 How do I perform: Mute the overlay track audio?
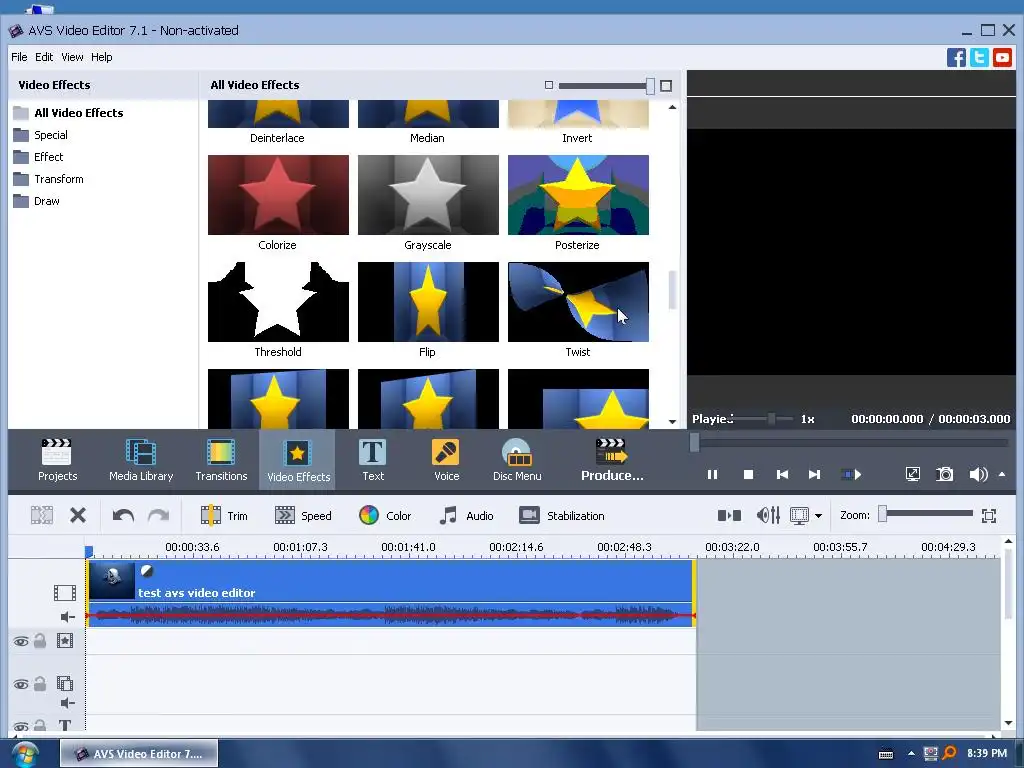67,703
